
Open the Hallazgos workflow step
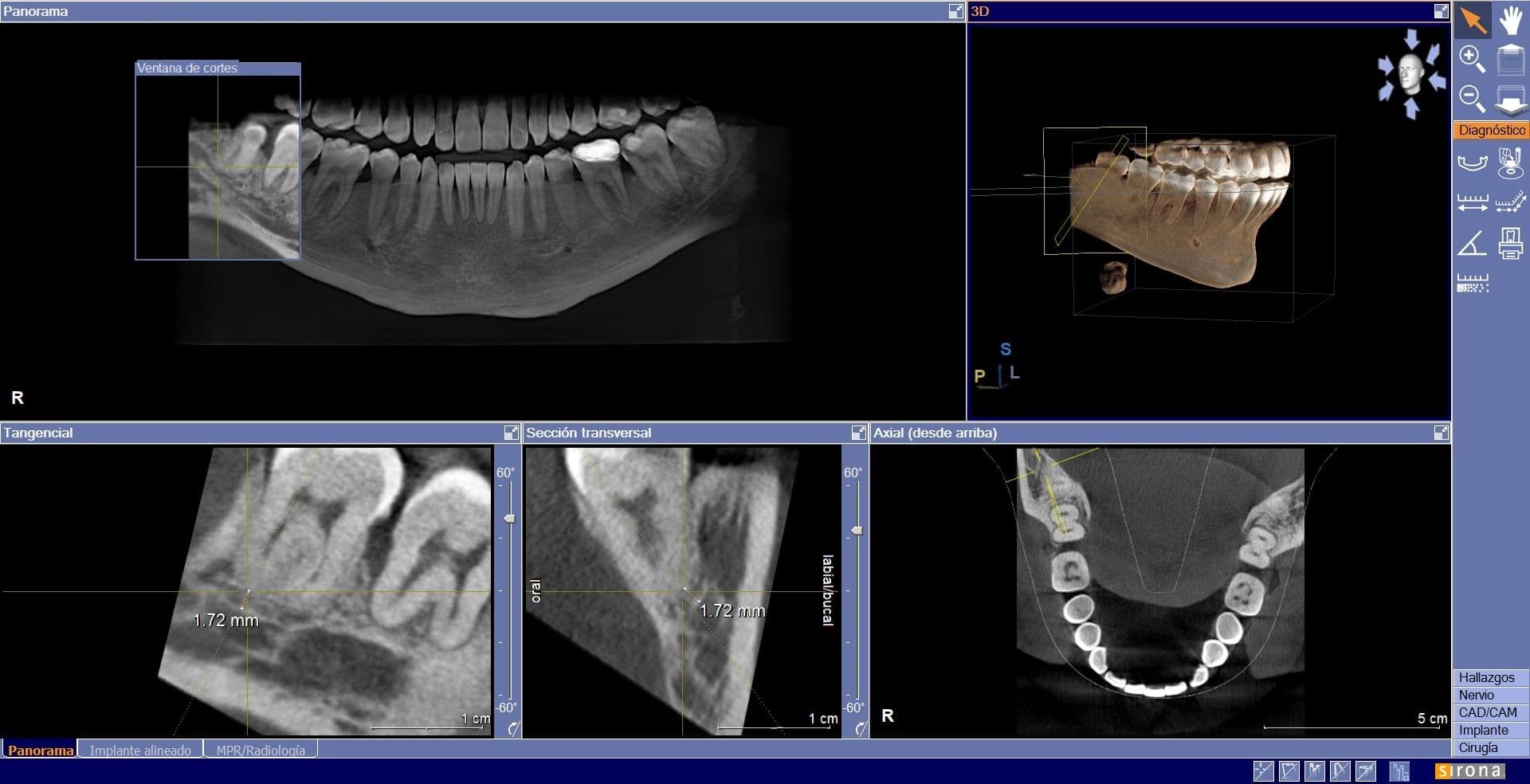tap(1486, 677)
